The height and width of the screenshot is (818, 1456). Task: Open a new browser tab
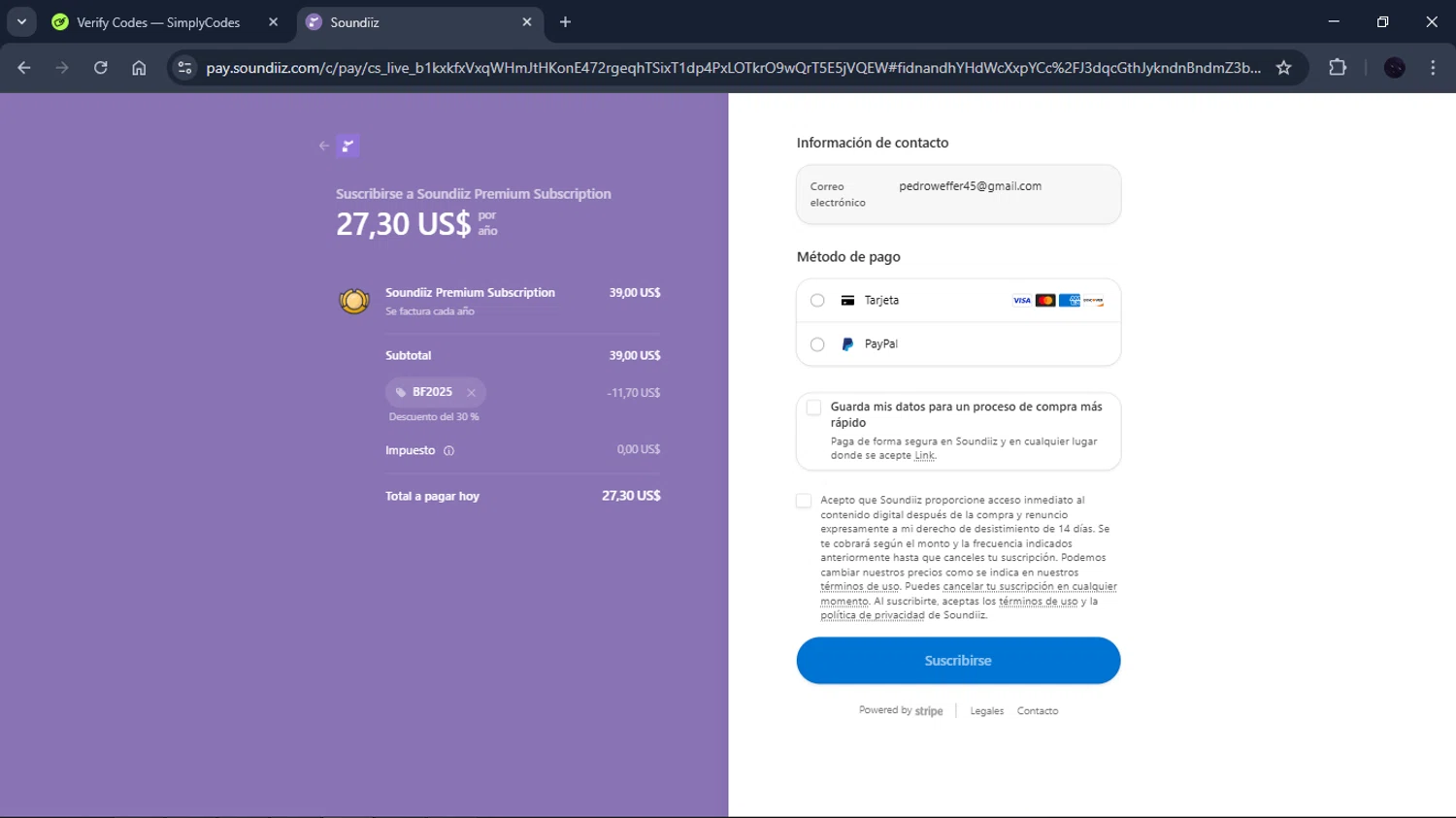[x=565, y=22]
